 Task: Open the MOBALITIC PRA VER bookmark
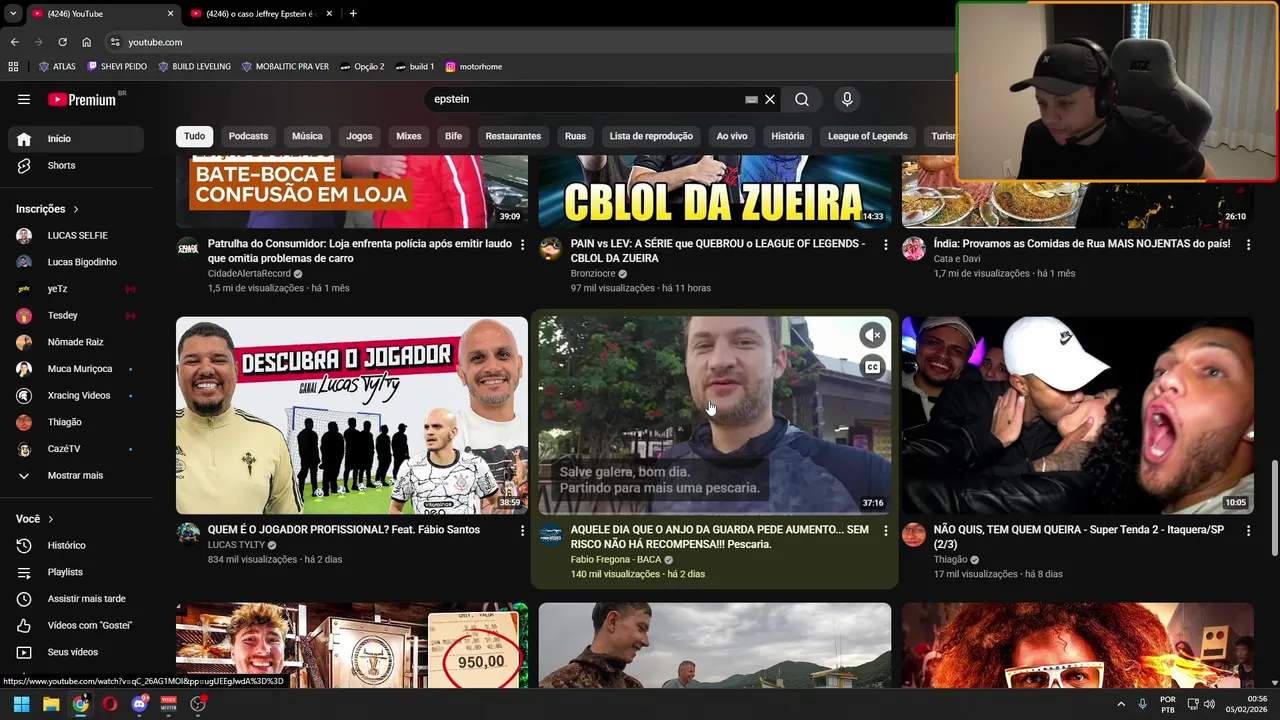point(285,66)
